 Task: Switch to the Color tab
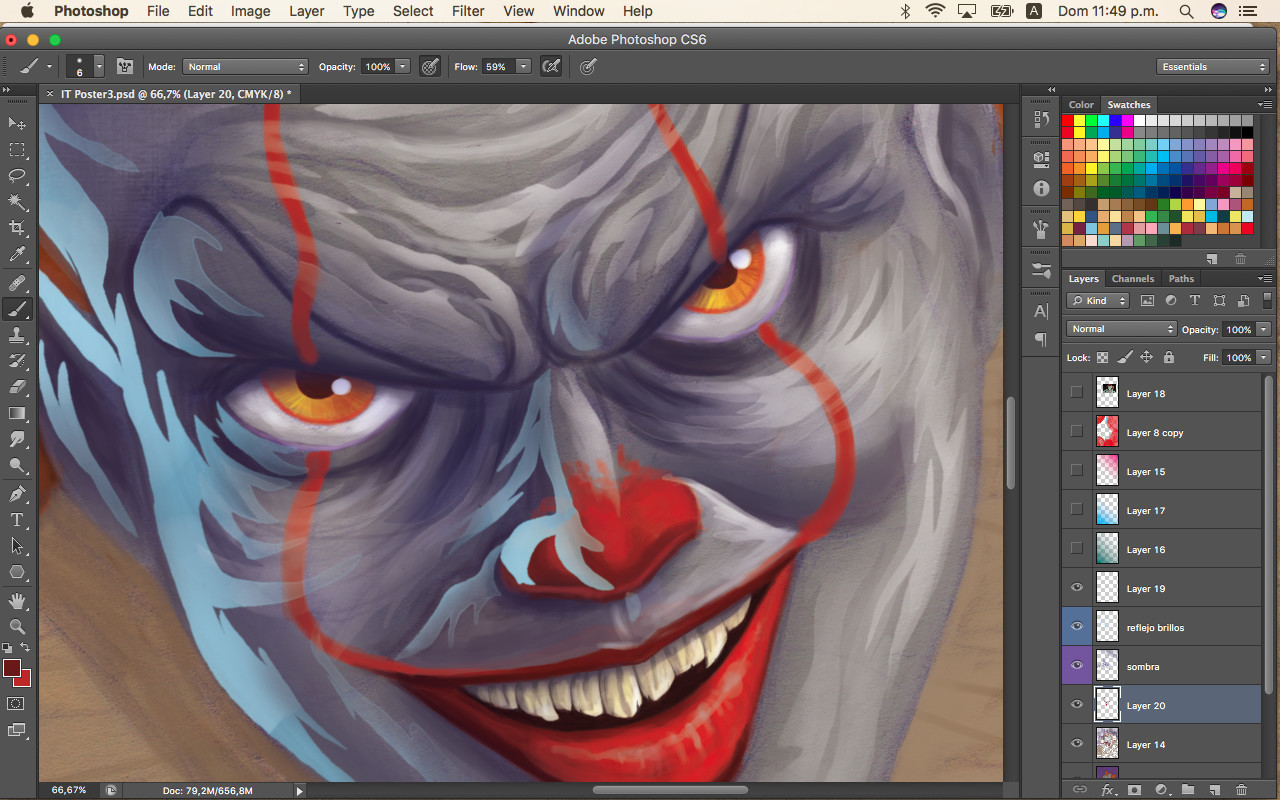pyautogui.click(x=1081, y=104)
